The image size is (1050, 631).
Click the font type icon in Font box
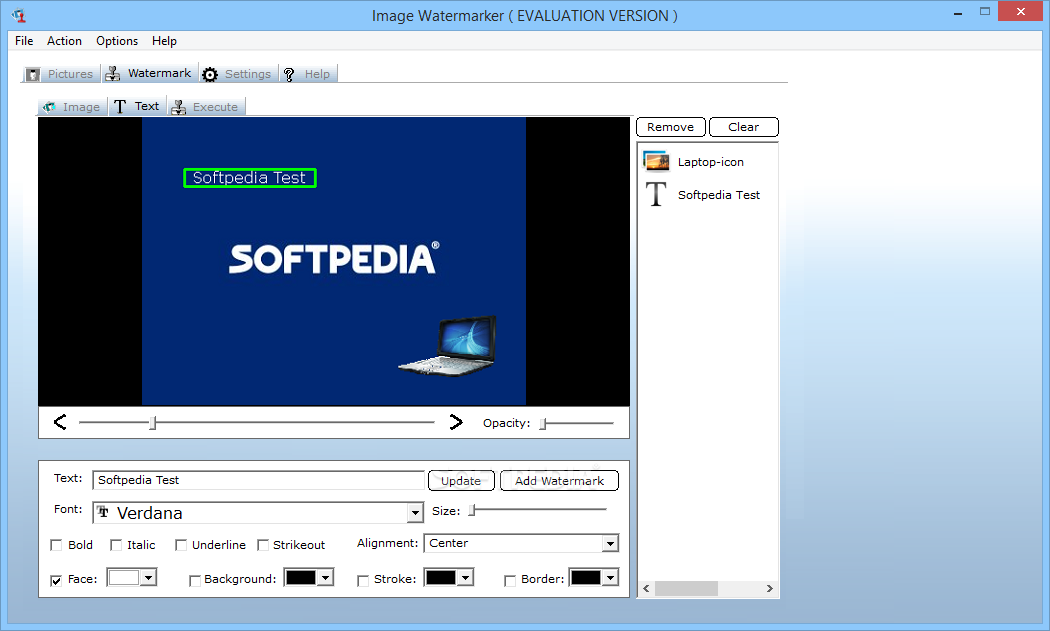(103, 512)
